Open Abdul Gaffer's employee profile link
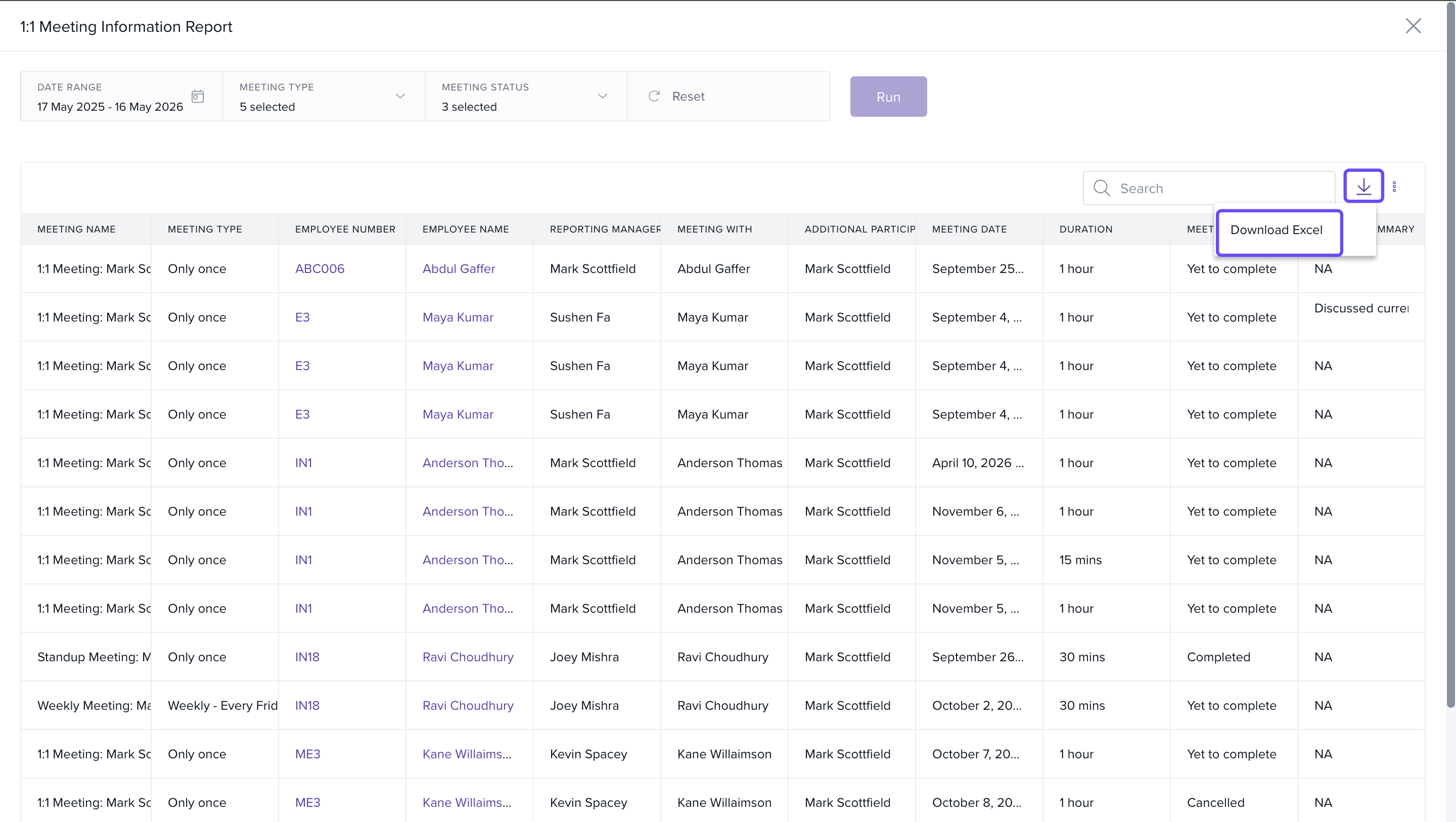Viewport: 1456px width, 822px height. point(459,268)
